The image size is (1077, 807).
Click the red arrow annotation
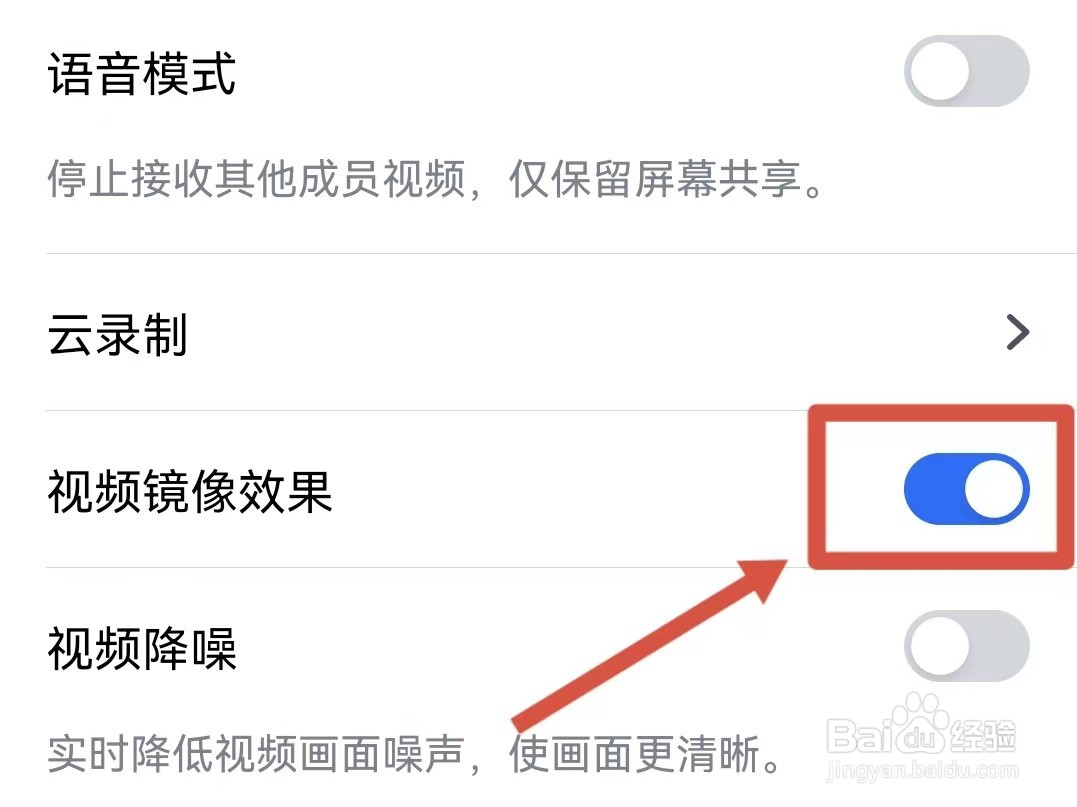[x=648, y=644]
